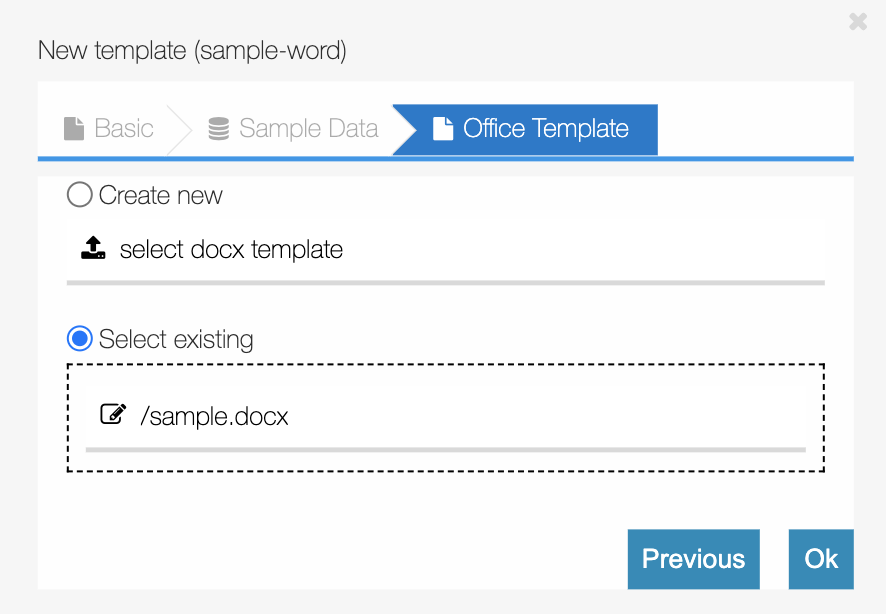Click the edit pencil icon beside /sample.docx

(113, 412)
